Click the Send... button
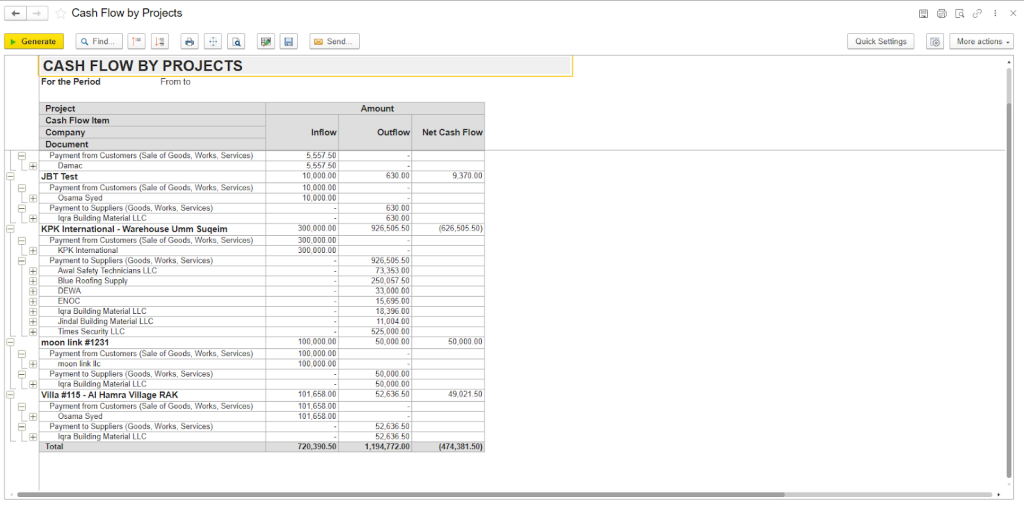Viewport: 1024px width, 506px height. (x=334, y=42)
